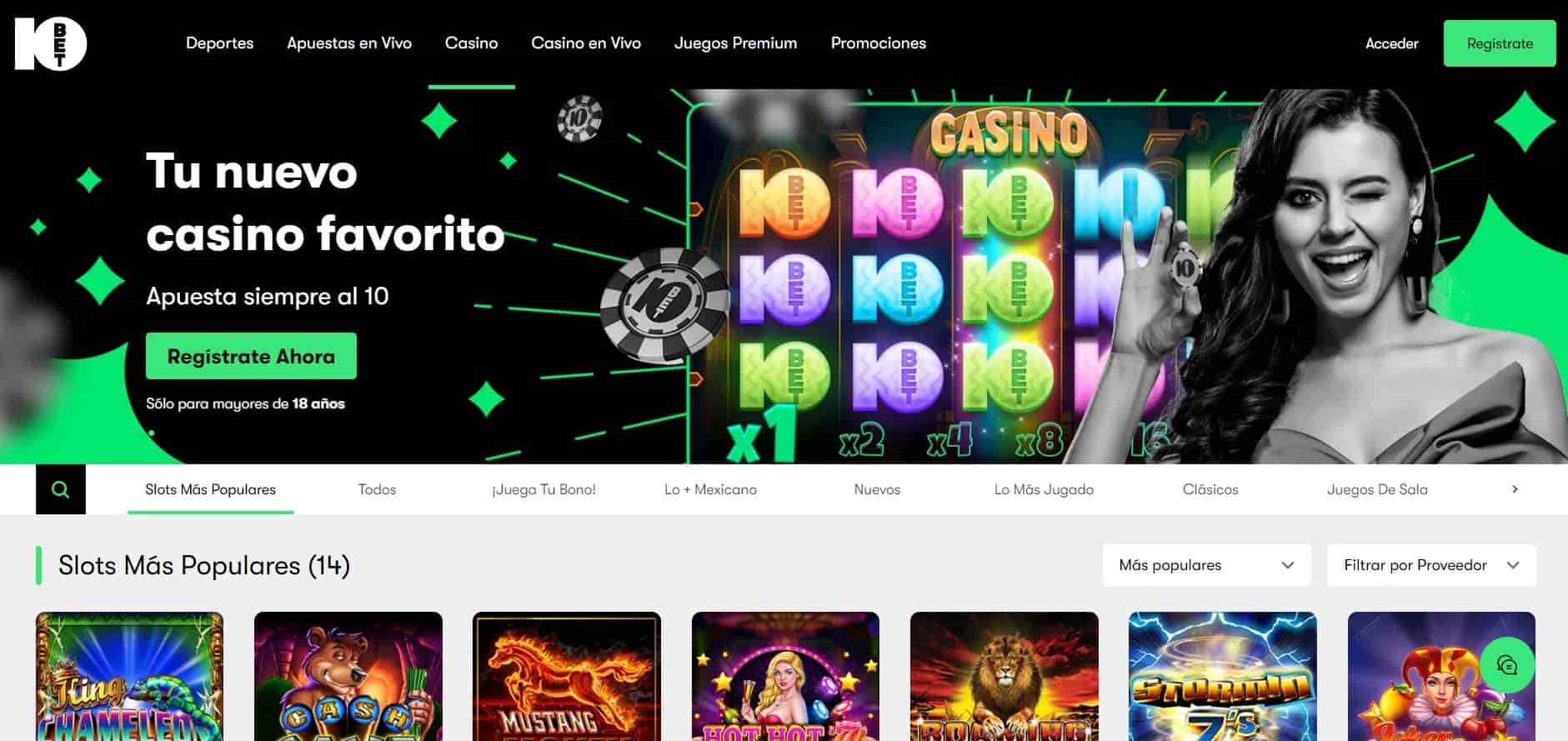Open the Stormin 7's game thumbnail
1568x741 pixels.
coord(1222,676)
